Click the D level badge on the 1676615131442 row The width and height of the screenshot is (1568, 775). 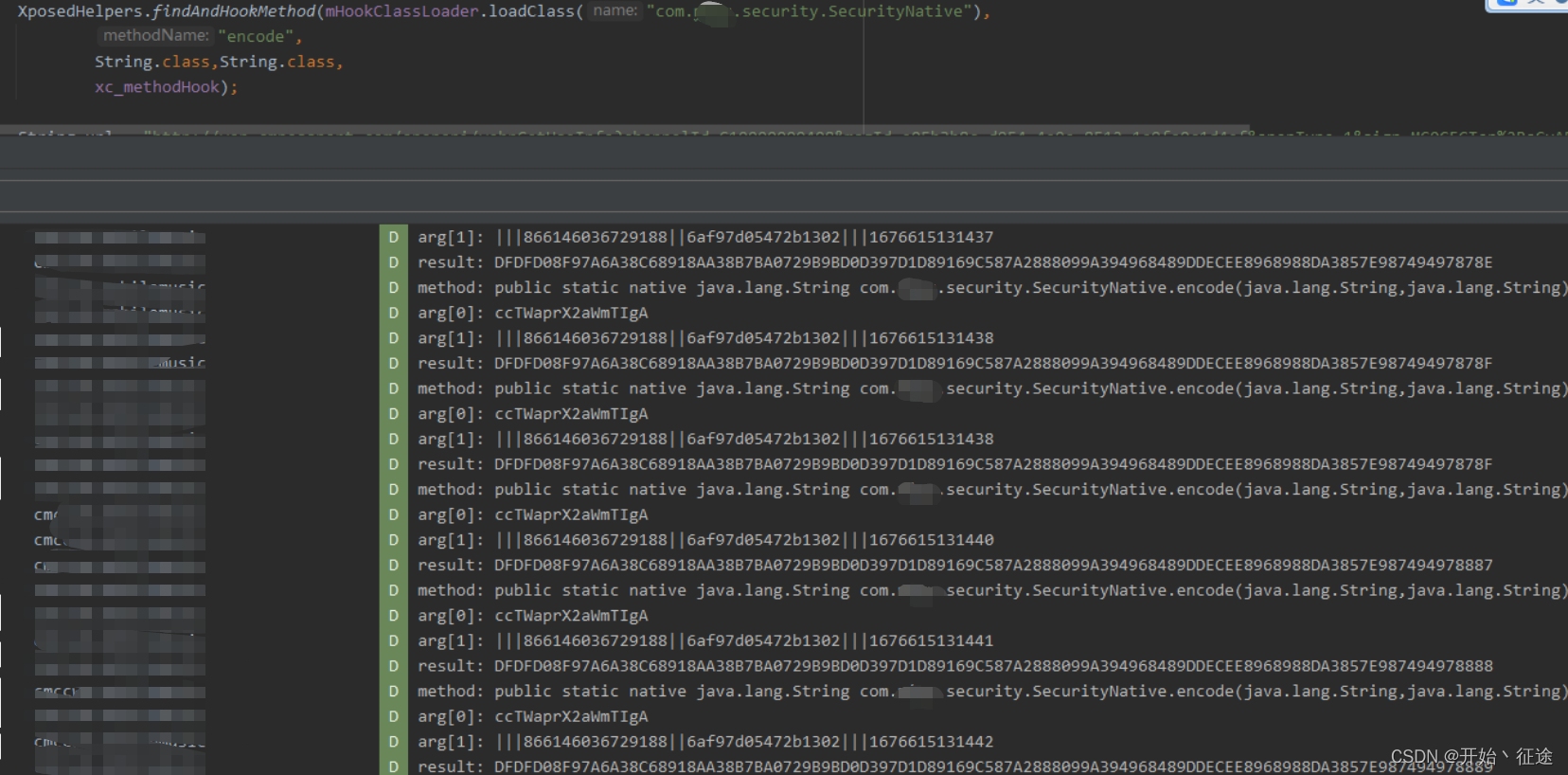pos(393,742)
